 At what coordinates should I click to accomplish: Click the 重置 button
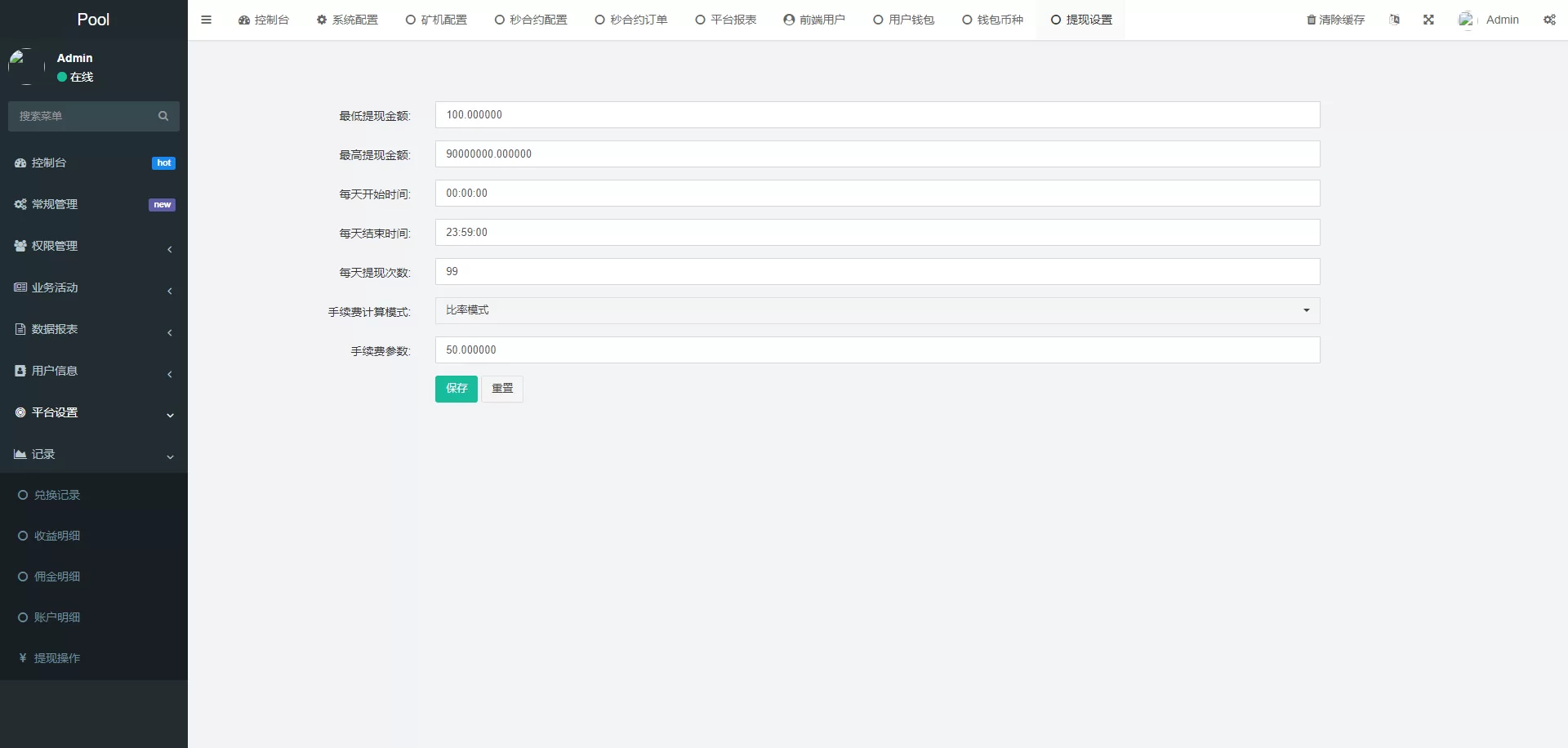(502, 389)
